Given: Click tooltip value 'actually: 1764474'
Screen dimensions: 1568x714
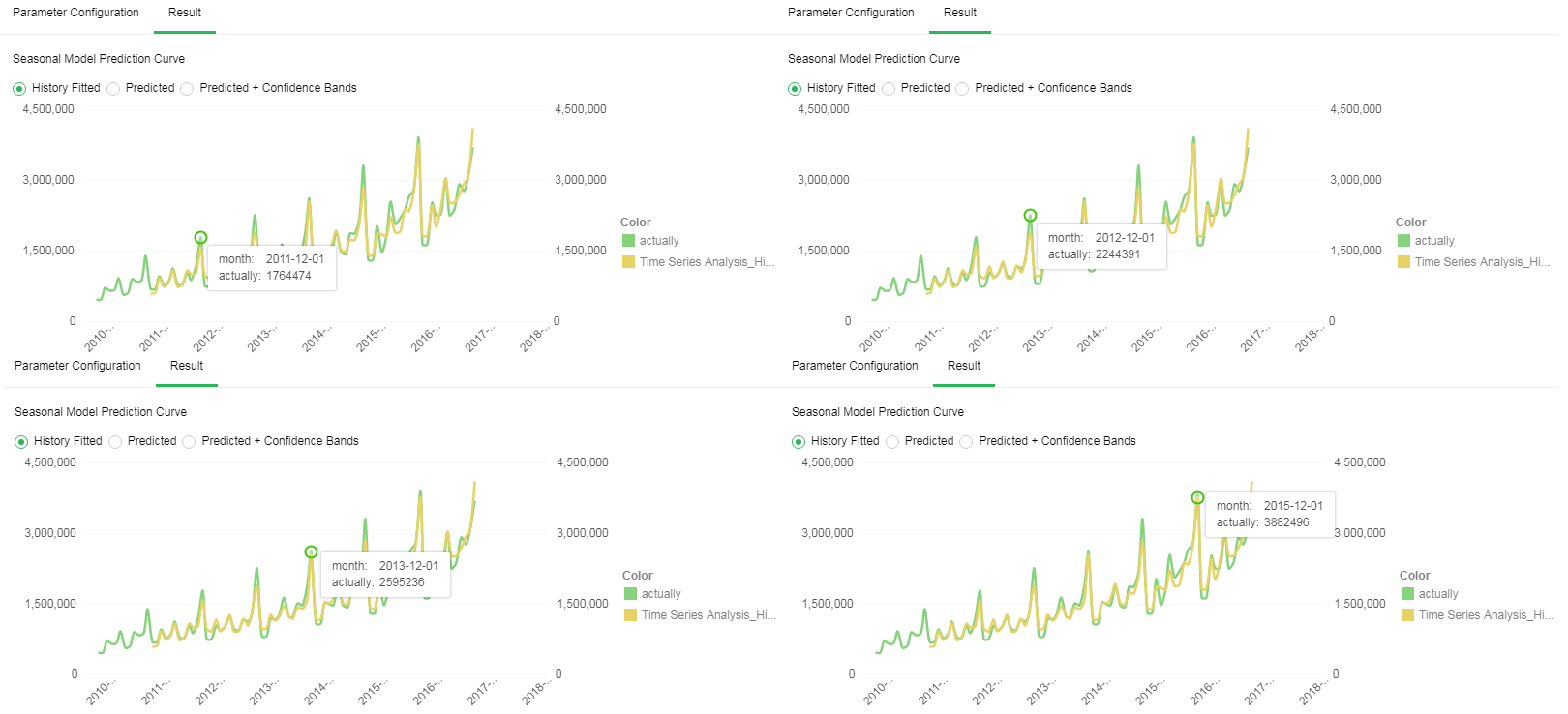Looking at the screenshot, I should point(265,276).
